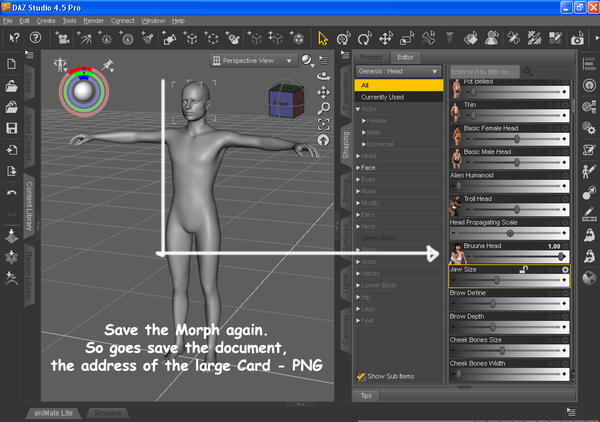Click the Undo arrow icon
This screenshot has width=600, height=422.
(11, 192)
